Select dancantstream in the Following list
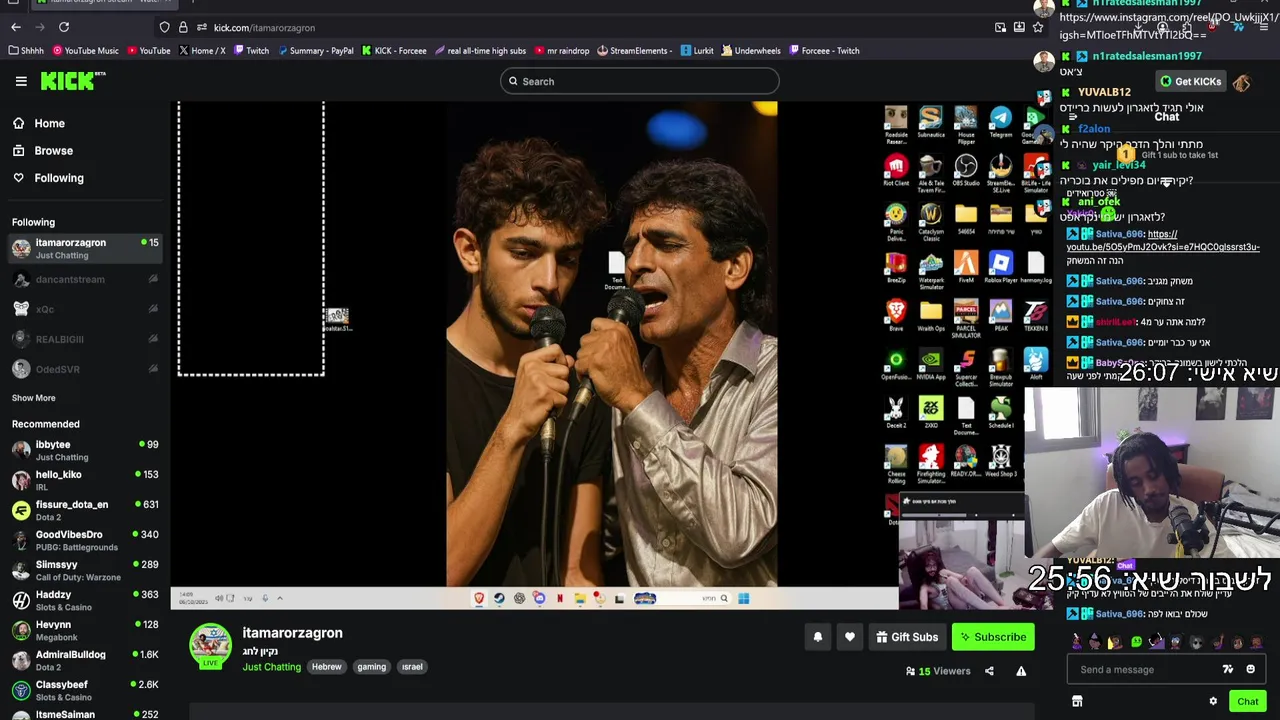Viewport: 1280px width, 720px height. coord(85,279)
